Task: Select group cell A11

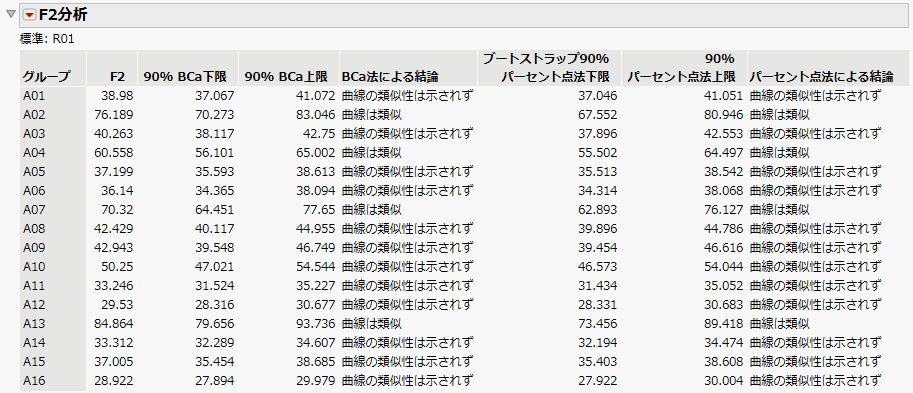Action: click(x=34, y=286)
